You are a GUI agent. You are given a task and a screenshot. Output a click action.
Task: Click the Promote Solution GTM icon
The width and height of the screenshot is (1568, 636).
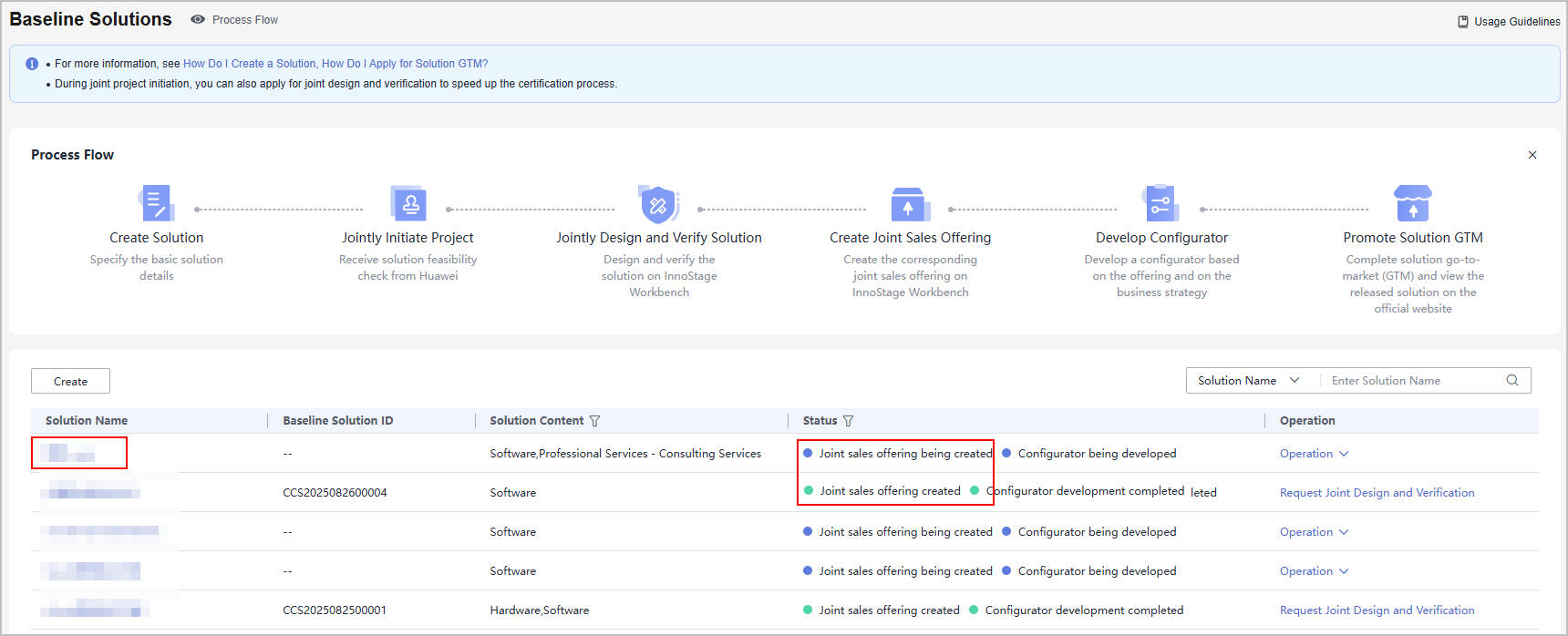[1412, 203]
